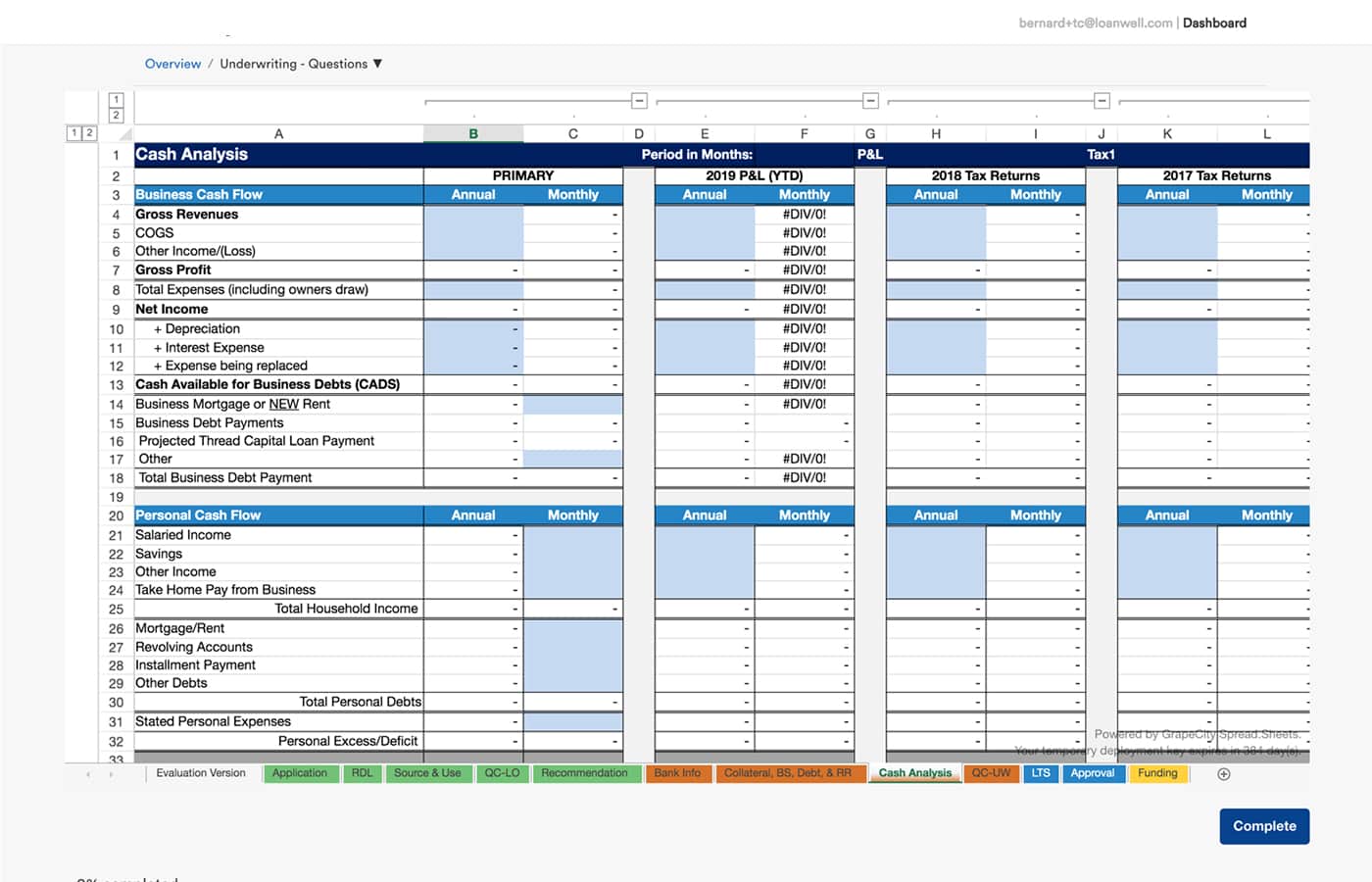Select outline level 1 for column groups
Viewport: 1372px width, 882px height.
point(116,99)
